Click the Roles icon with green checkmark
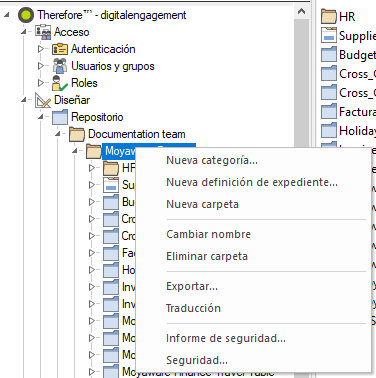 pyautogui.click(x=60, y=83)
